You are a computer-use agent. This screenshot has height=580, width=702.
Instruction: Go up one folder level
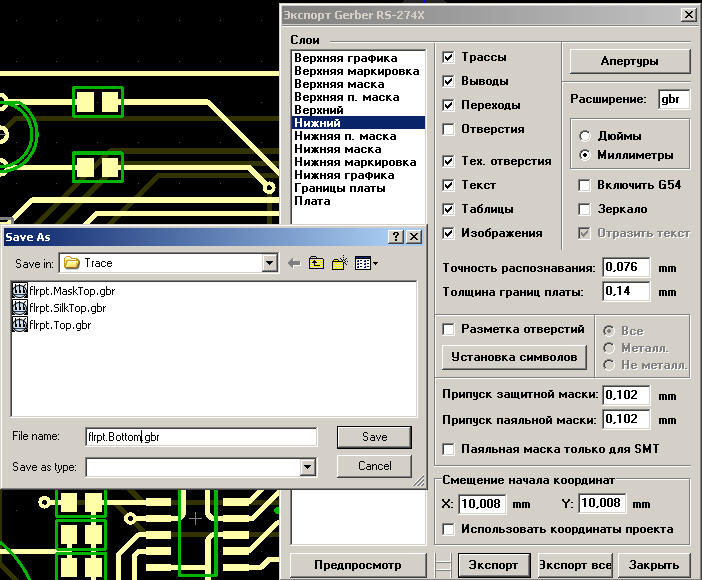317,263
